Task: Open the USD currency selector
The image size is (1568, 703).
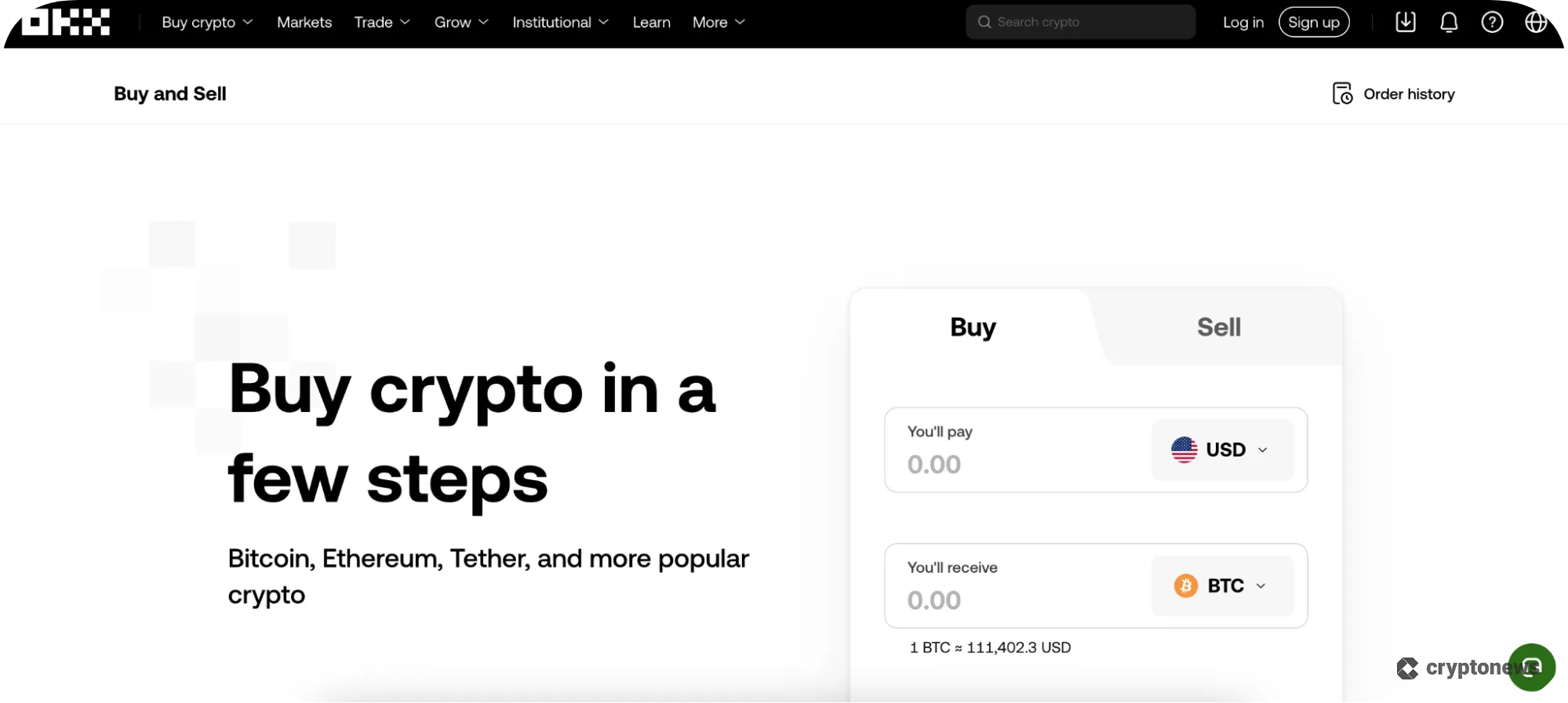Action: 1221,450
